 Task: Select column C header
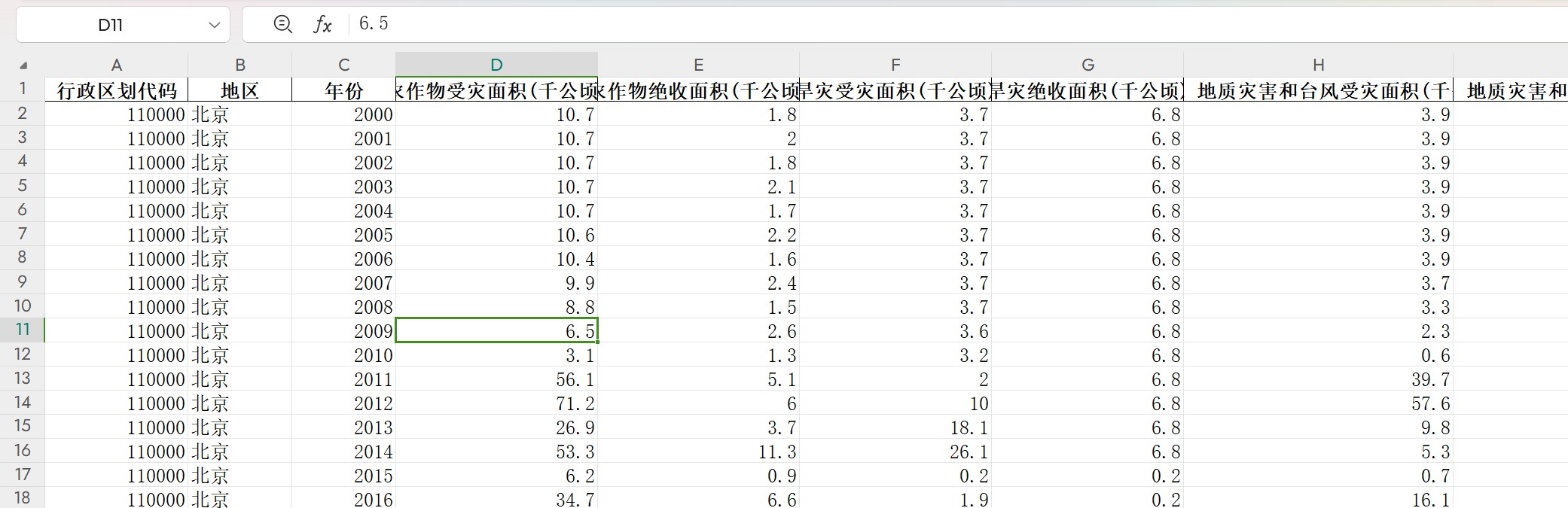click(344, 65)
